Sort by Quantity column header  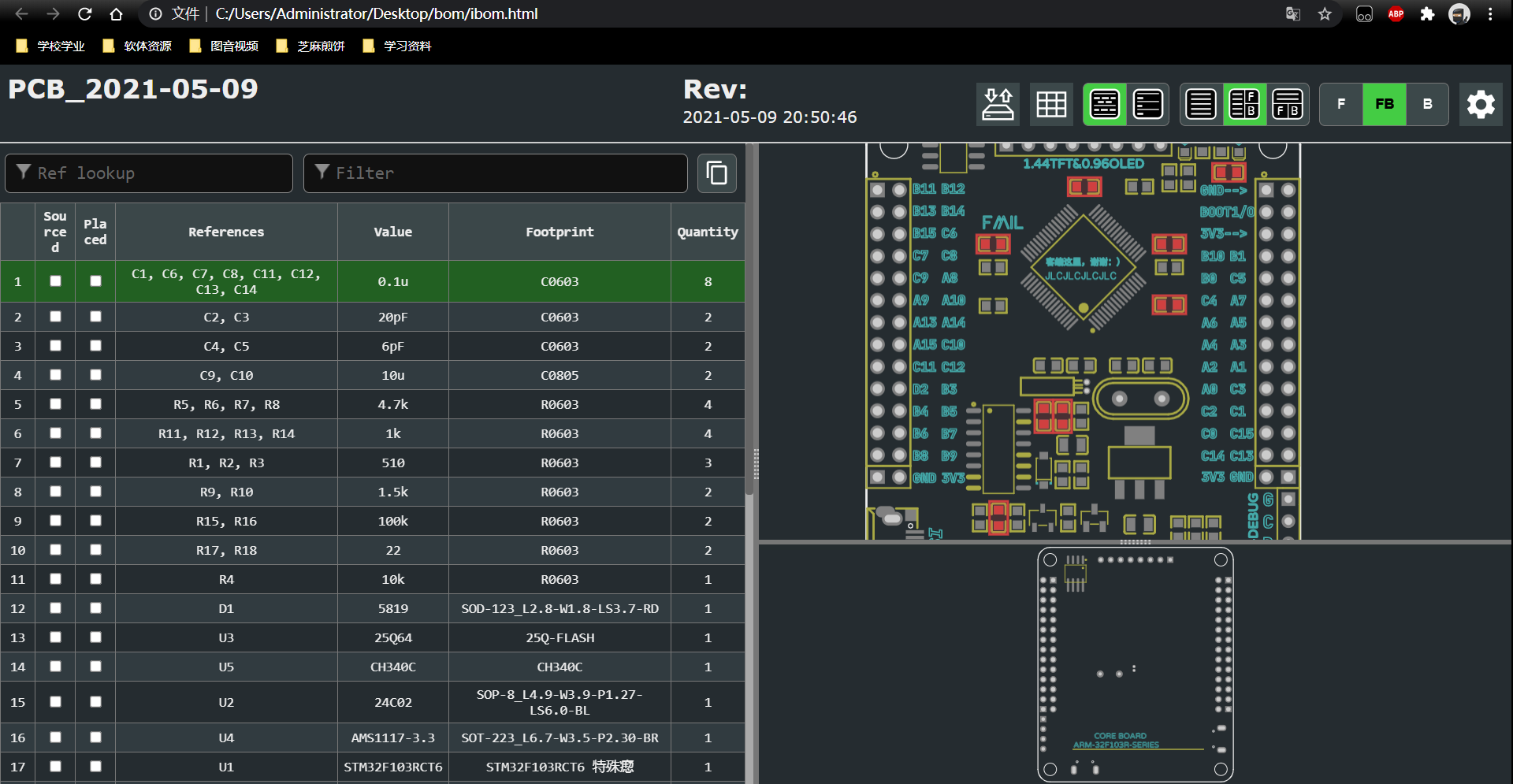[x=708, y=232]
